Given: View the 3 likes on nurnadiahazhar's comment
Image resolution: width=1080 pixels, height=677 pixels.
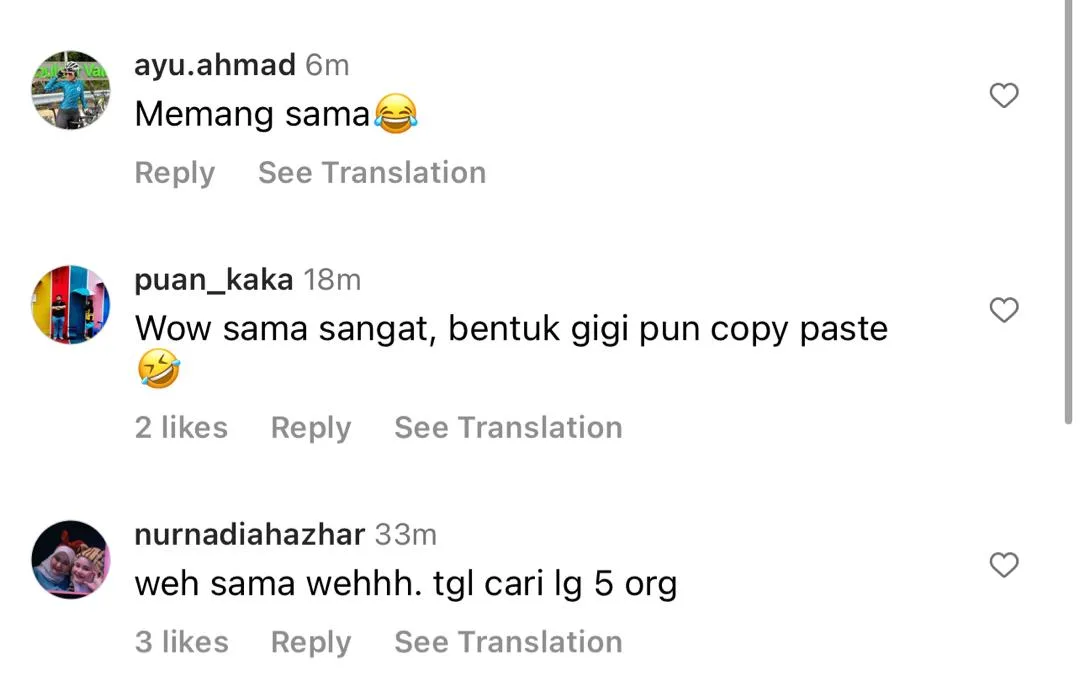Looking at the screenshot, I should coord(181,642).
